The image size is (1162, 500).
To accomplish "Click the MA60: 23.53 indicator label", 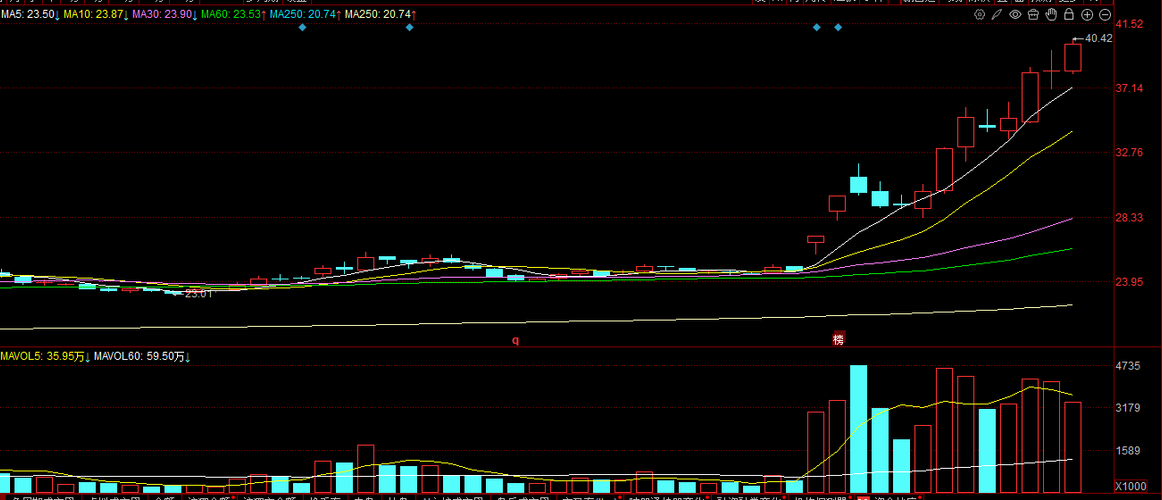I will [x=233, y=15].
